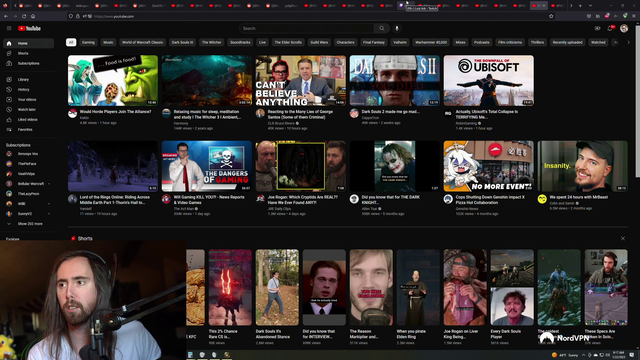Select World of Warcraft Classic chip
Image resolution: width=640 pixels, height=360 pixels.
pyautogui.click(x=142, y=42)
